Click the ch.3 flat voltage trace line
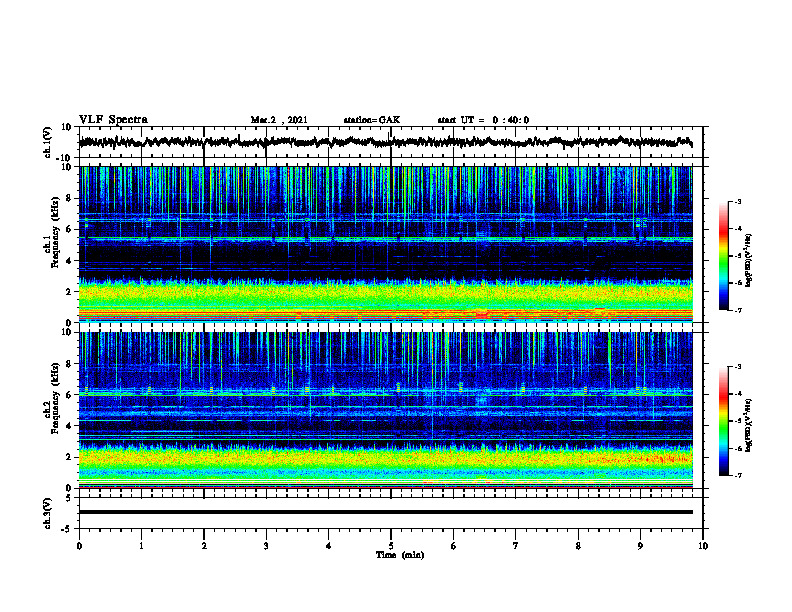This screenshot has width=792, height=612. pos(385,512)
